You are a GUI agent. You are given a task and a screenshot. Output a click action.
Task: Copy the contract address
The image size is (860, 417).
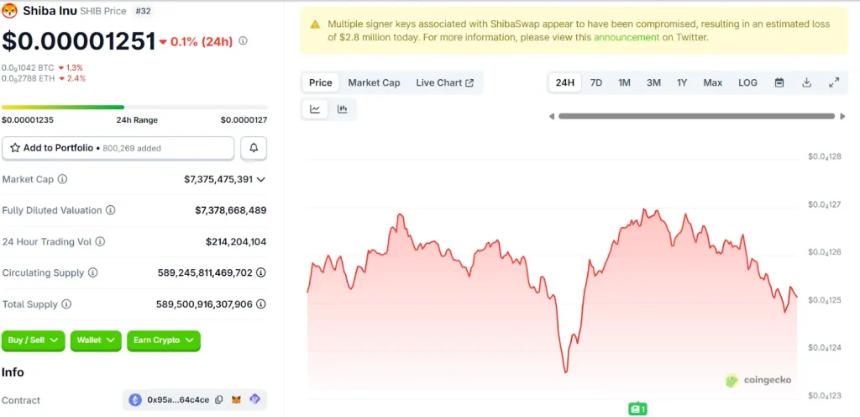(x=219, y=400)
